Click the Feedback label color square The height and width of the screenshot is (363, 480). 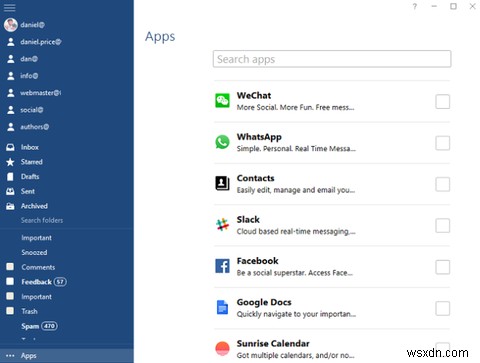[10, 281]
